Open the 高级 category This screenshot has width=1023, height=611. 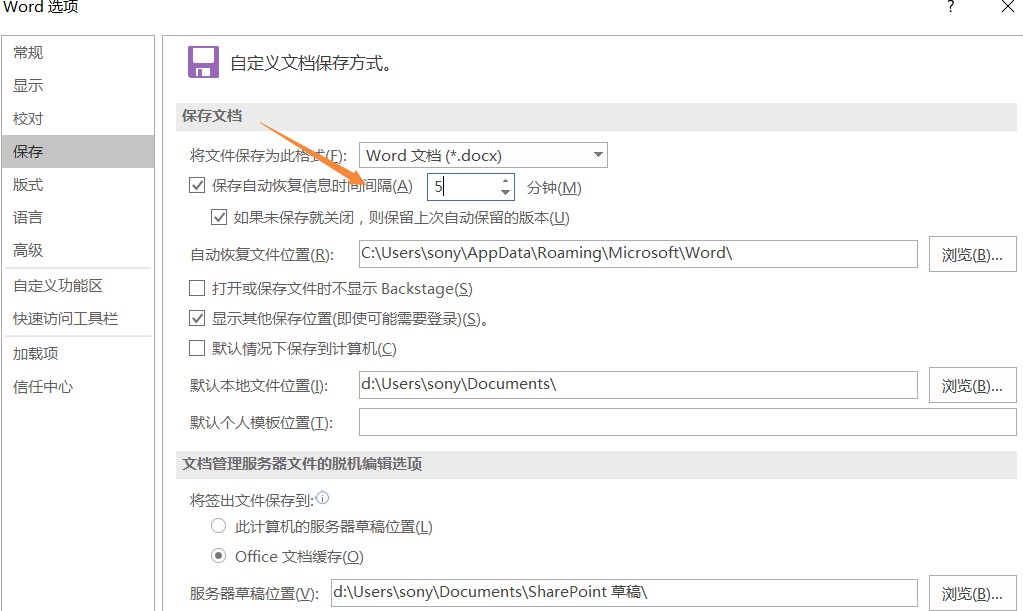click(78, 250)
